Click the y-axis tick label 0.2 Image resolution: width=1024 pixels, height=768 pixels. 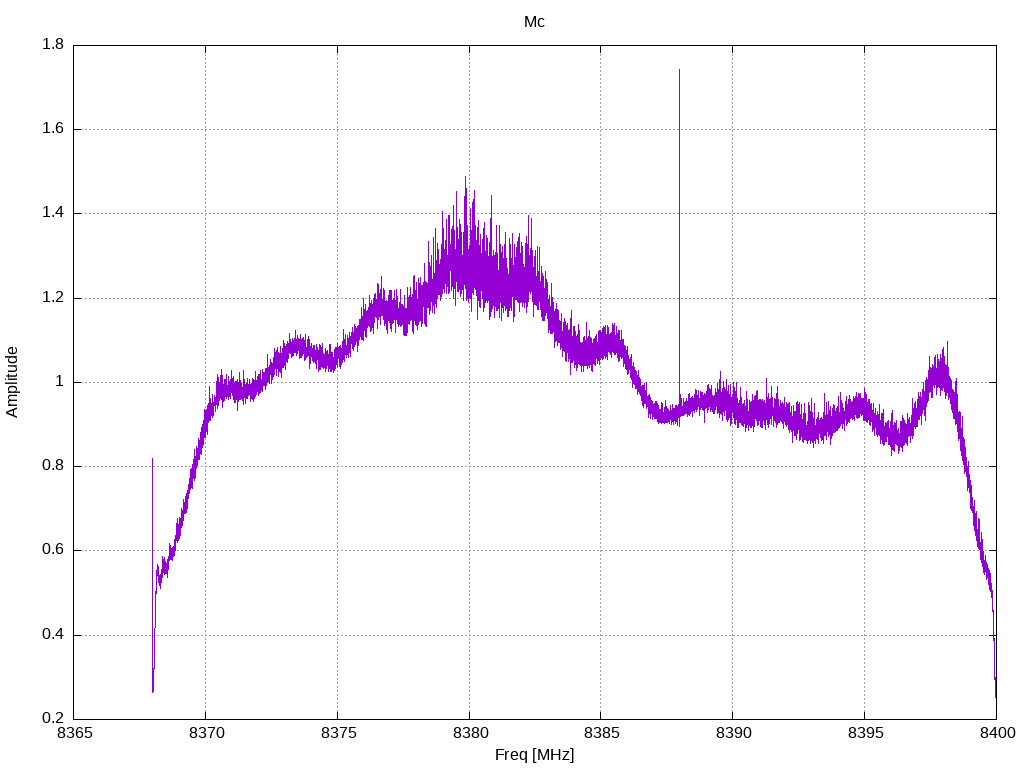pyautogui.click(x=54, y=718)
